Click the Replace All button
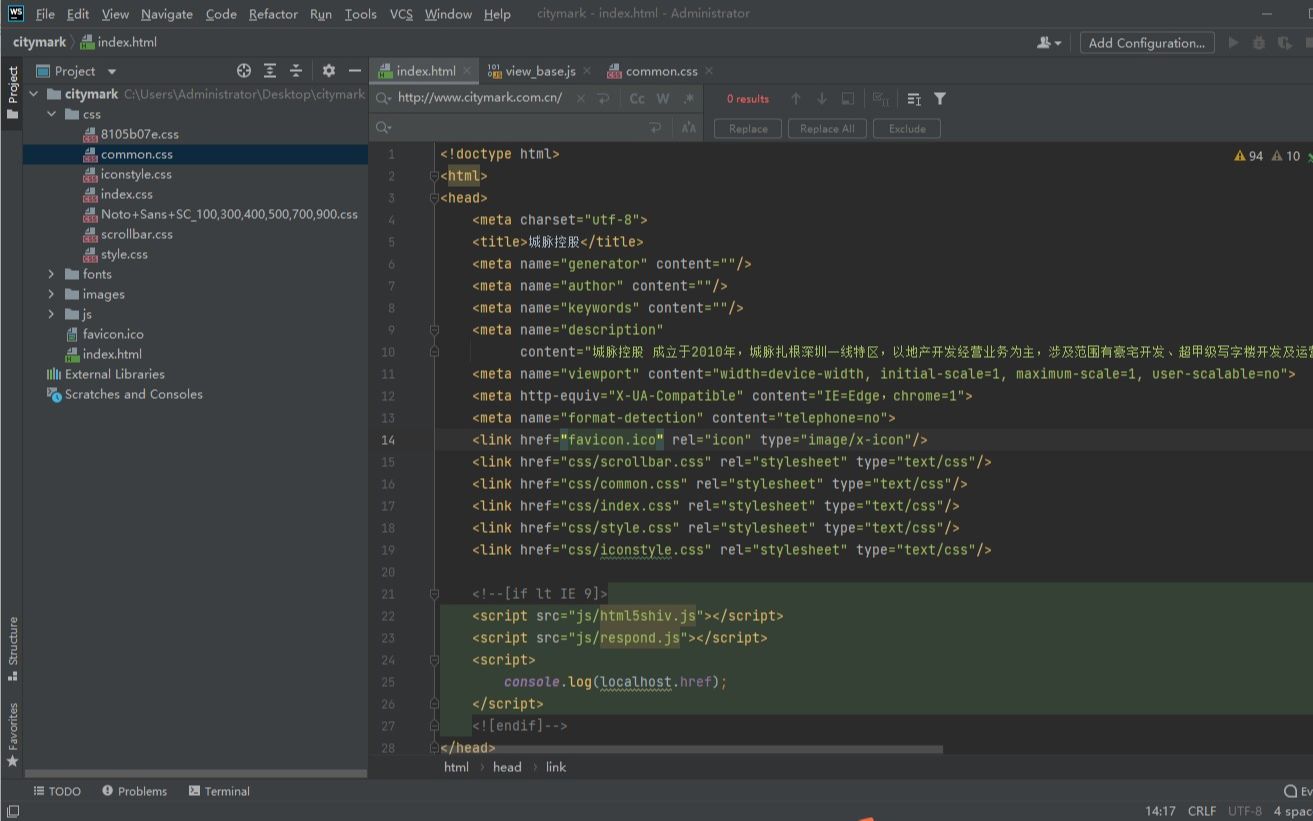The height and width of the screenshot is (821, 1313). pyautogui.click(x=827, y=129)
